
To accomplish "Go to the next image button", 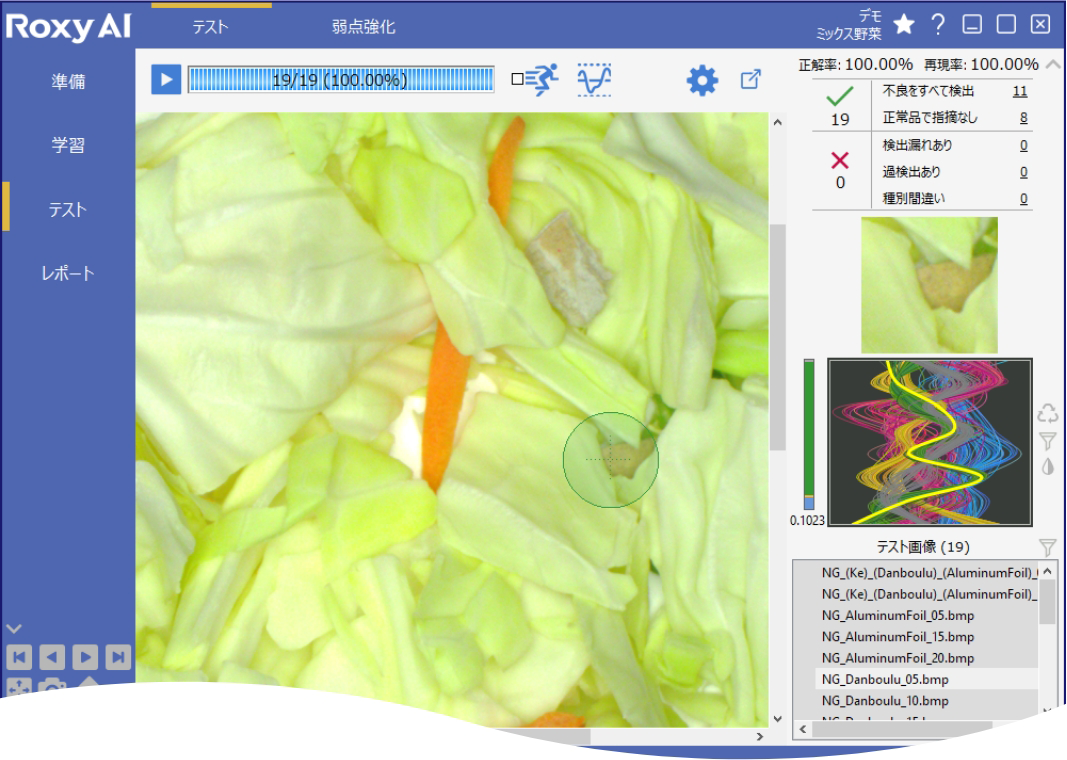I will coord(85,657).
